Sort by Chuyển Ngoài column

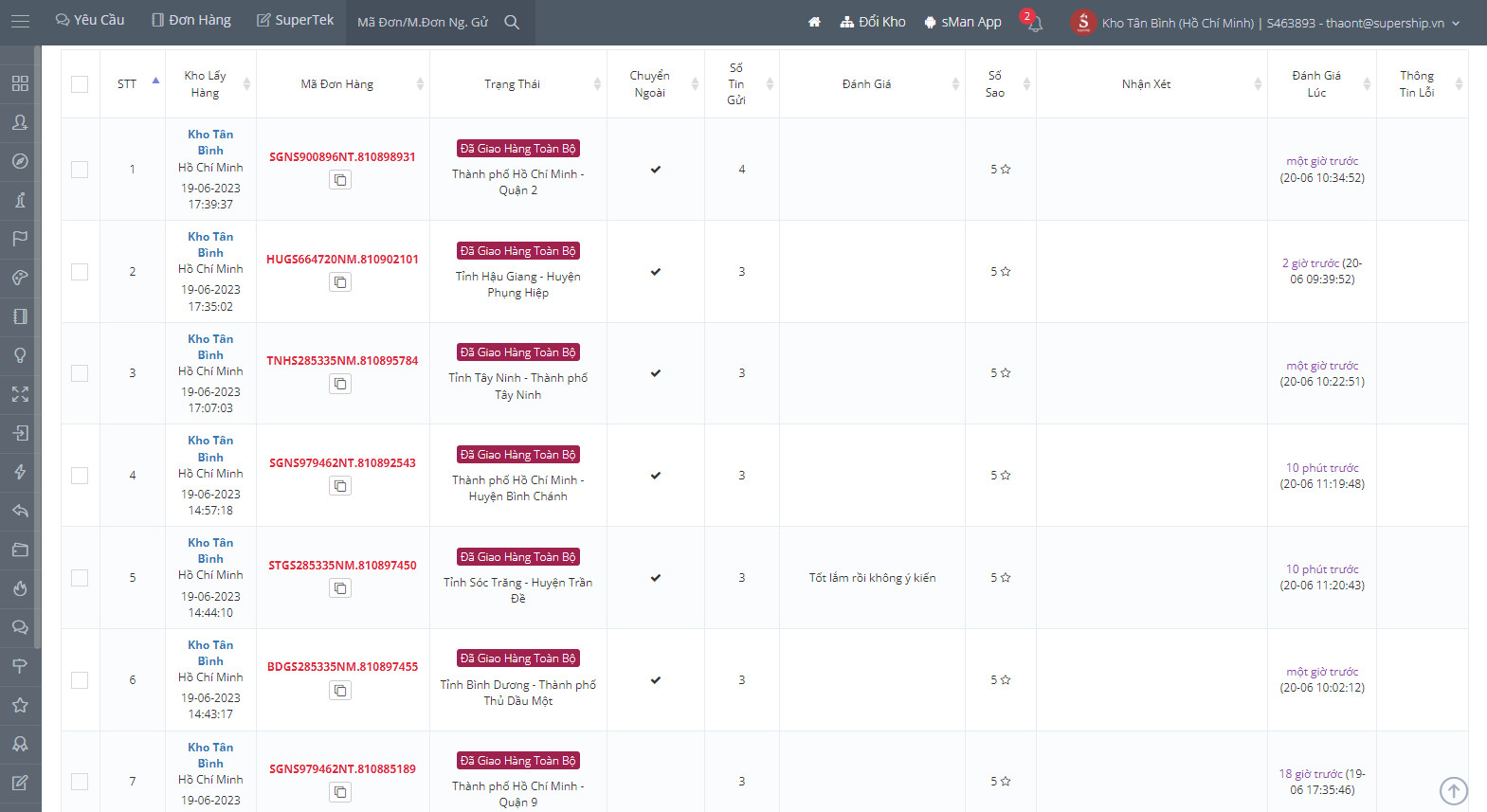tap(656, 84)
